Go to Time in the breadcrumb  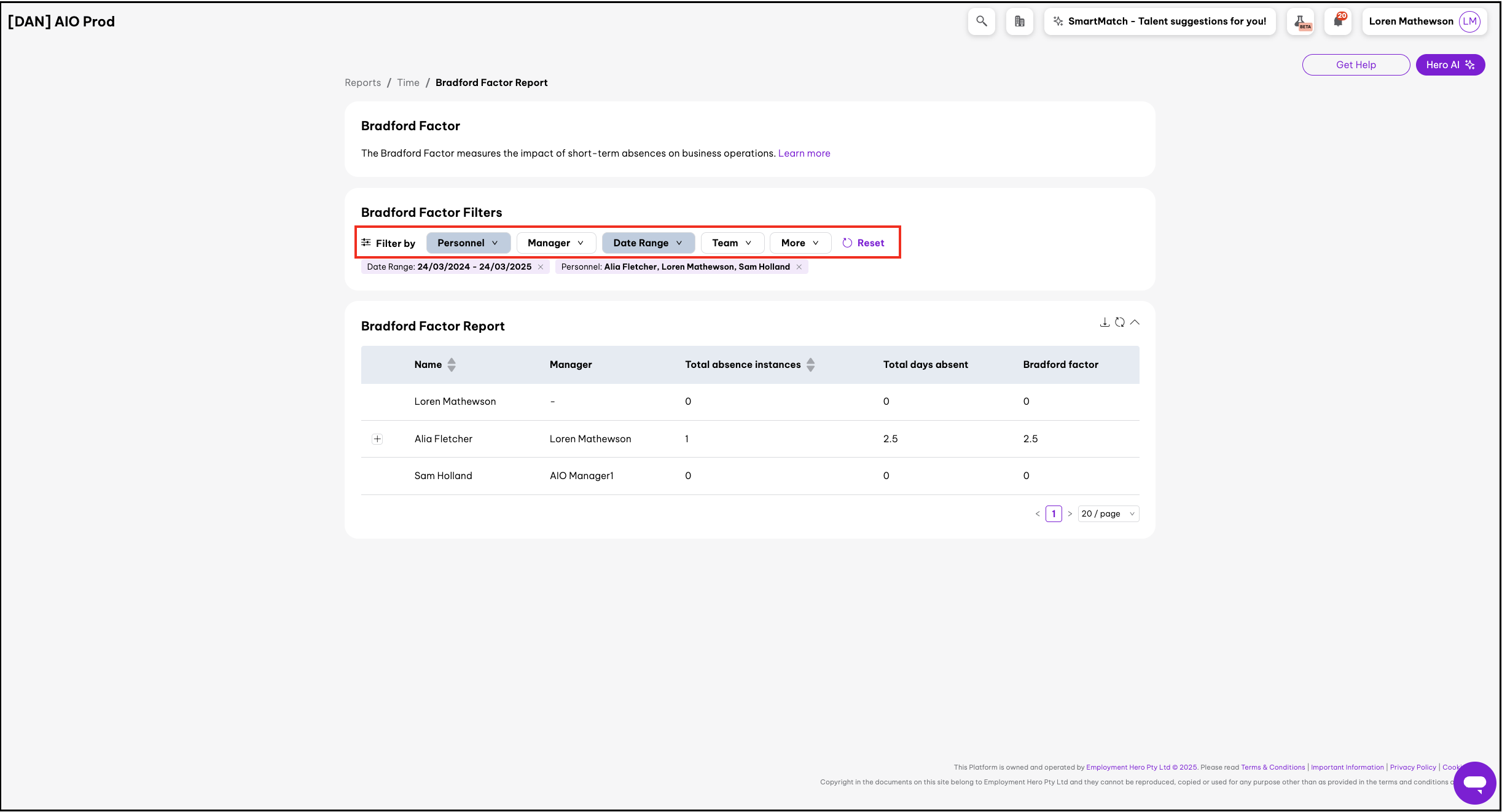point(408,83)
